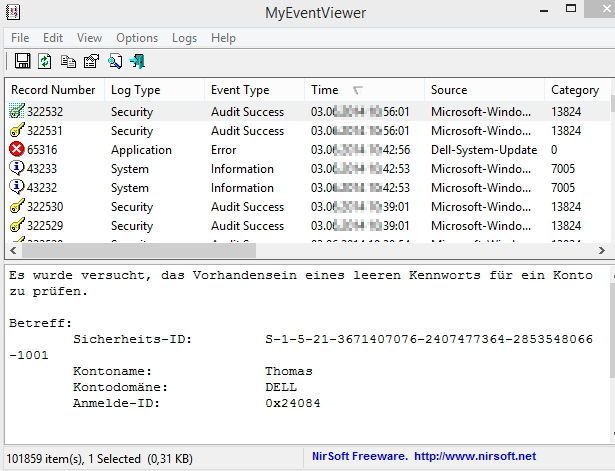
Task: Click the Information event type of record 43232
Action: click(x=242, y=187)
